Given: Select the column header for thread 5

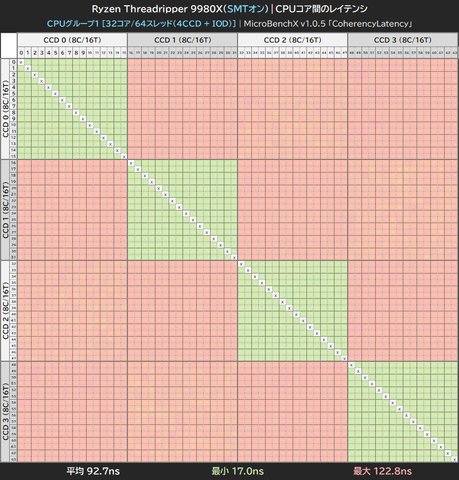Looking at the screenshot, I should pos(55,53).
